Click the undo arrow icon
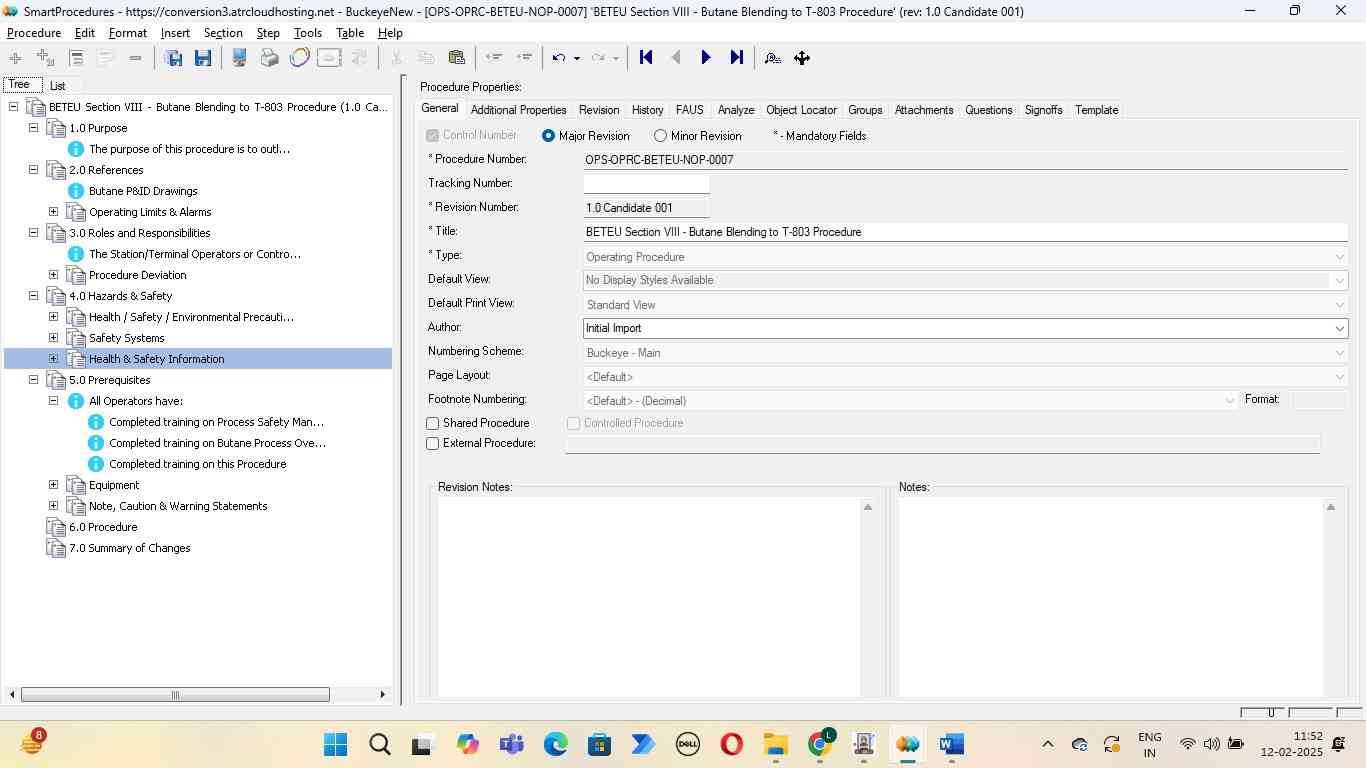 coord(559,58)
